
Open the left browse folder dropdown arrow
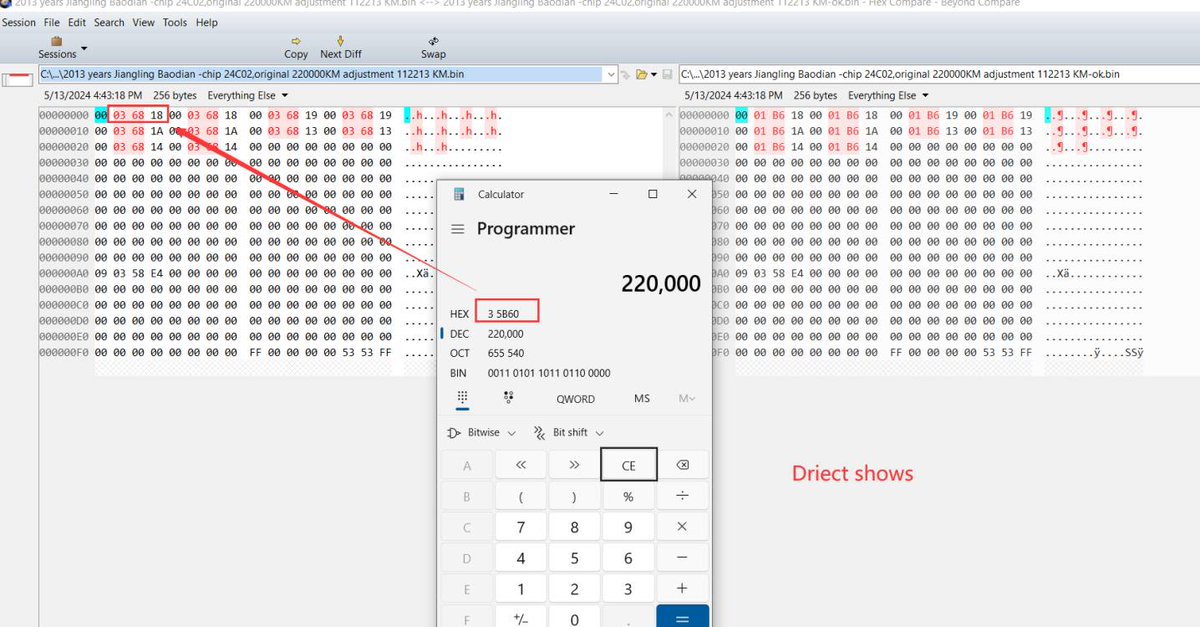click(x=653, y=75)
